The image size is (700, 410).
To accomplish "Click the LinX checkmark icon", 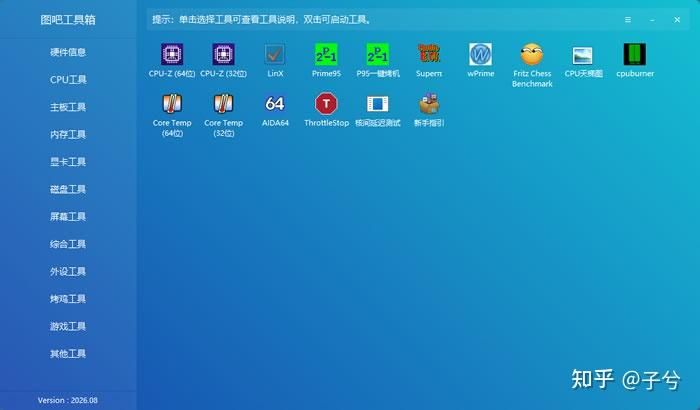I will coord(275,54).
